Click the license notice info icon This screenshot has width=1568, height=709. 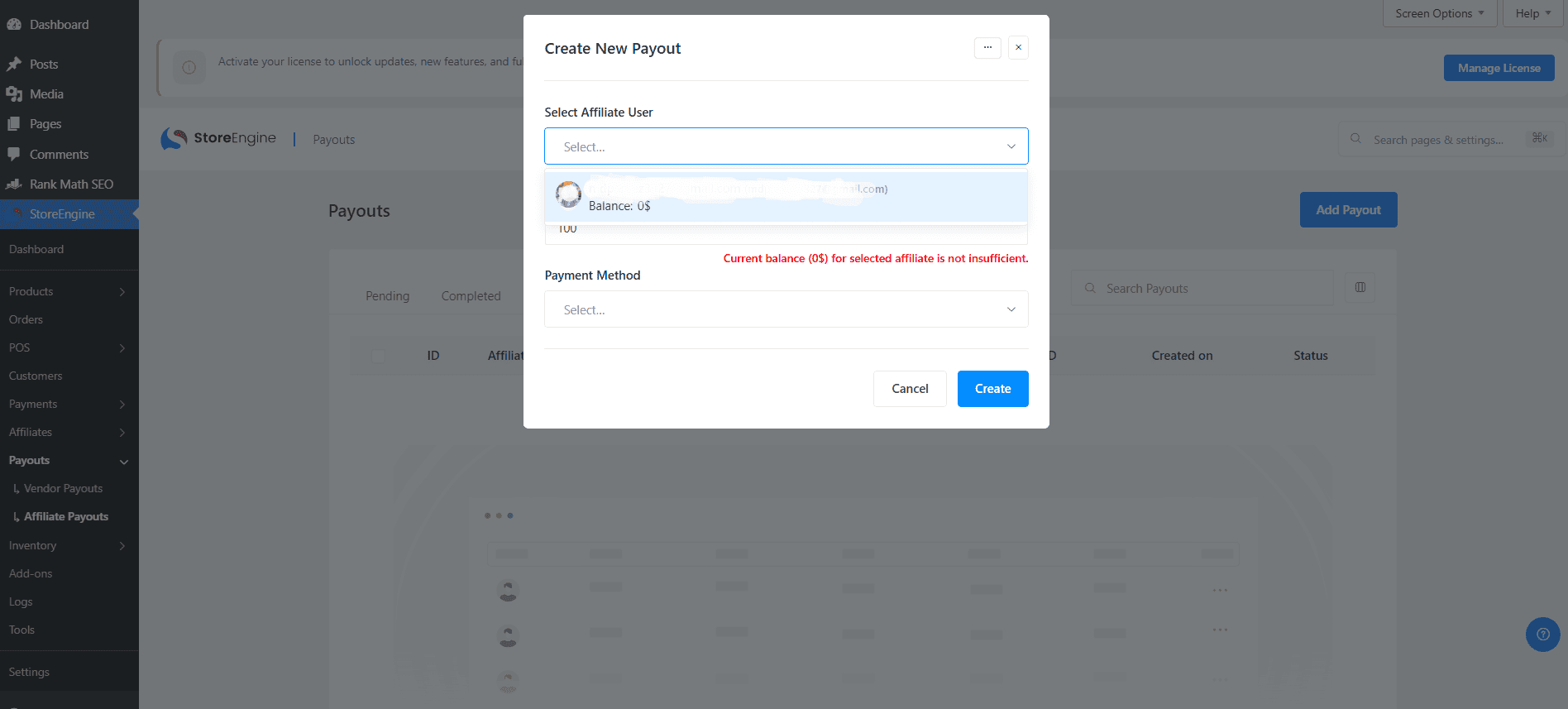point(189,68)
